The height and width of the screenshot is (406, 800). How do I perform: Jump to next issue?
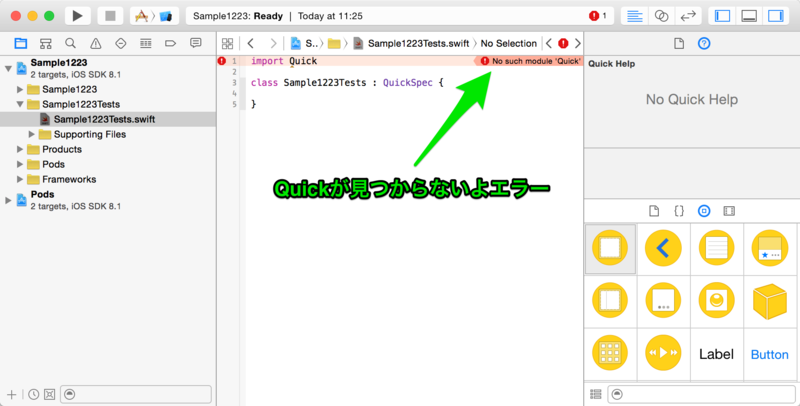click(578, 43)
